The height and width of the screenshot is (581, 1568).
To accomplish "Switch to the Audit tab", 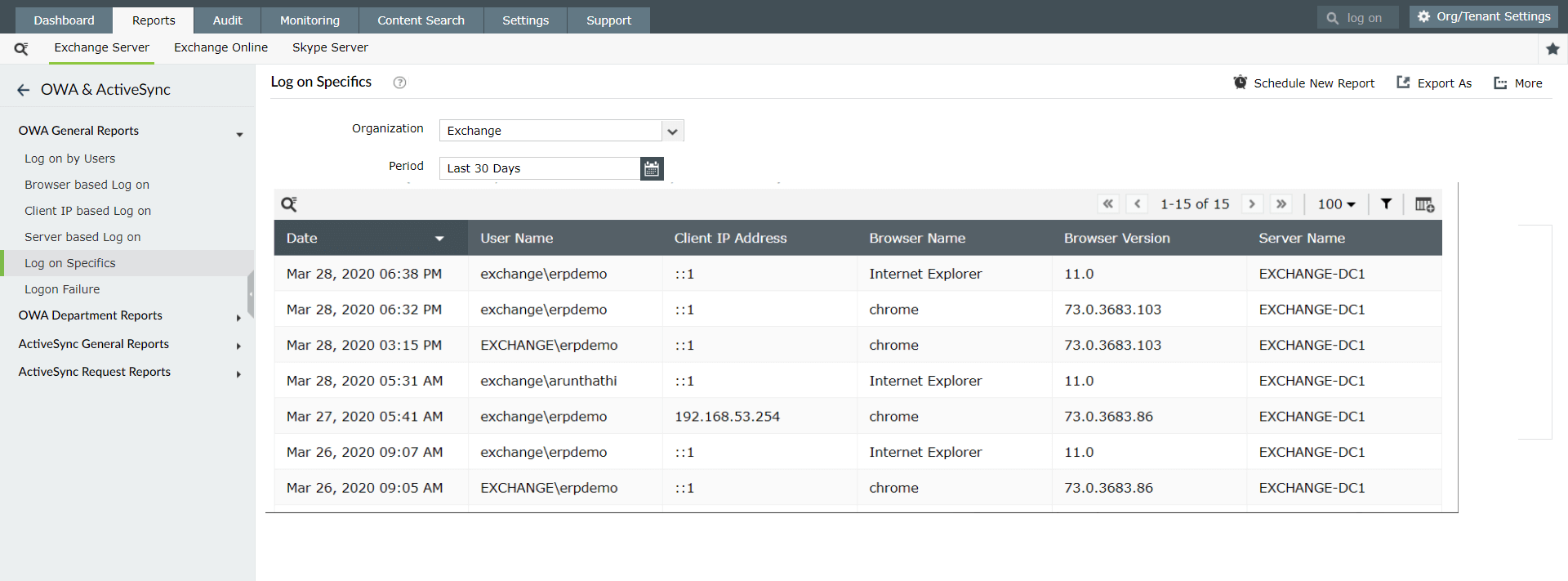I will [x=227, y=20].
